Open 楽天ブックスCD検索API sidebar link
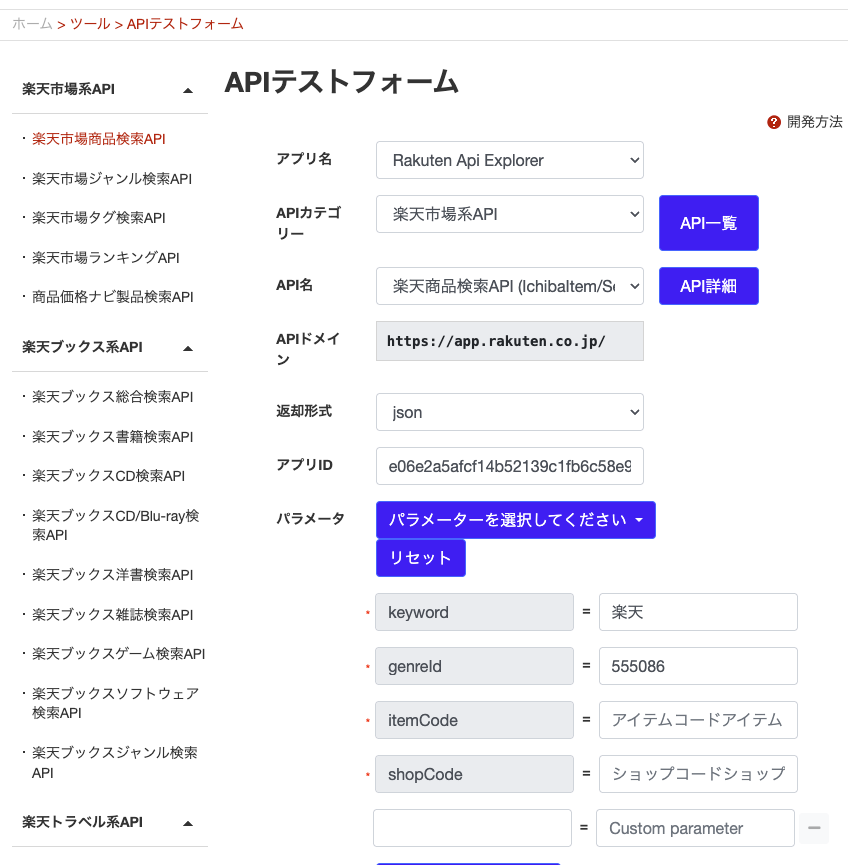The width and height of the screenshot is (848, 865). point(108,476)
